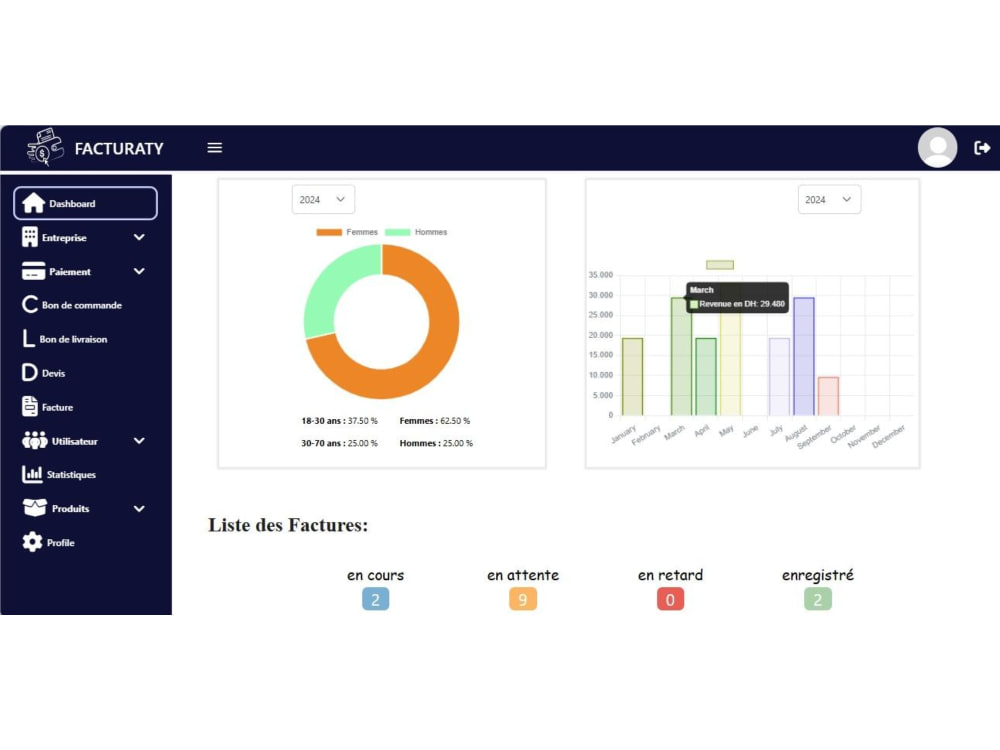This screenshot has height=750, width=1000.
Task: Click the en cours count badge 2
Action: click(376, 599)
